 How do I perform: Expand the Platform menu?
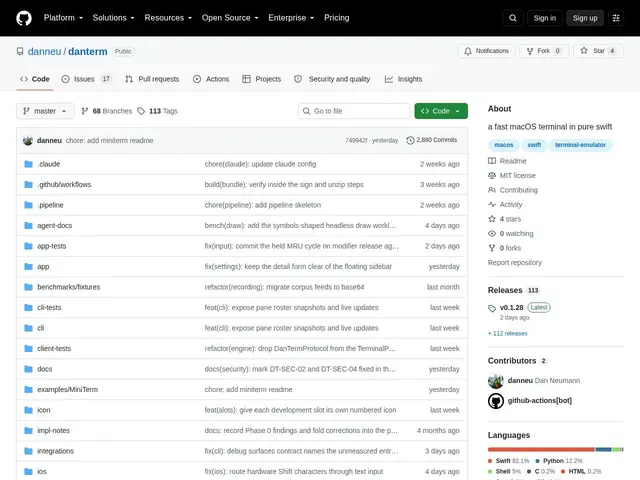[x=63, y=18]
